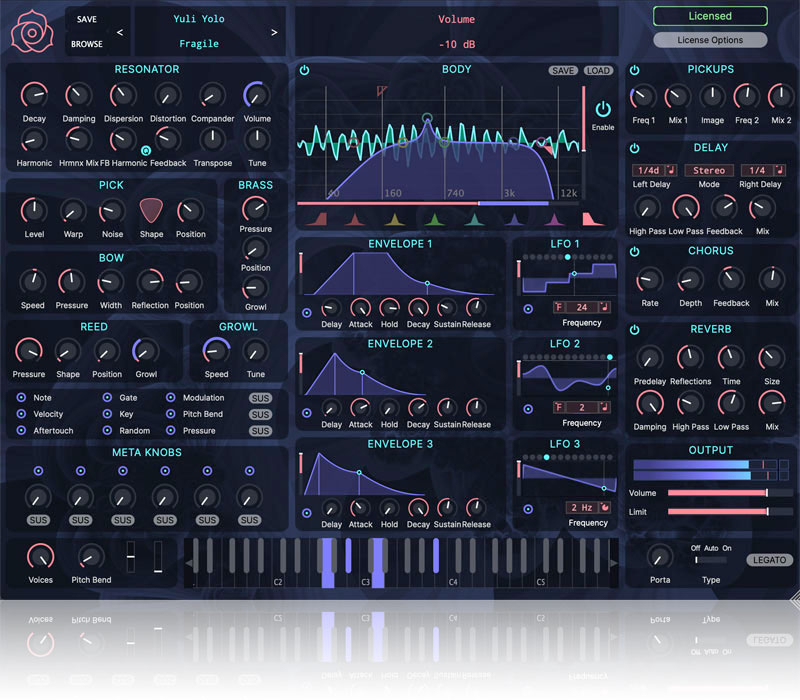Image resolution: width=800 pixels, height=700 pixels.
Task: Click the License Options button
Action: click(710, 40)
